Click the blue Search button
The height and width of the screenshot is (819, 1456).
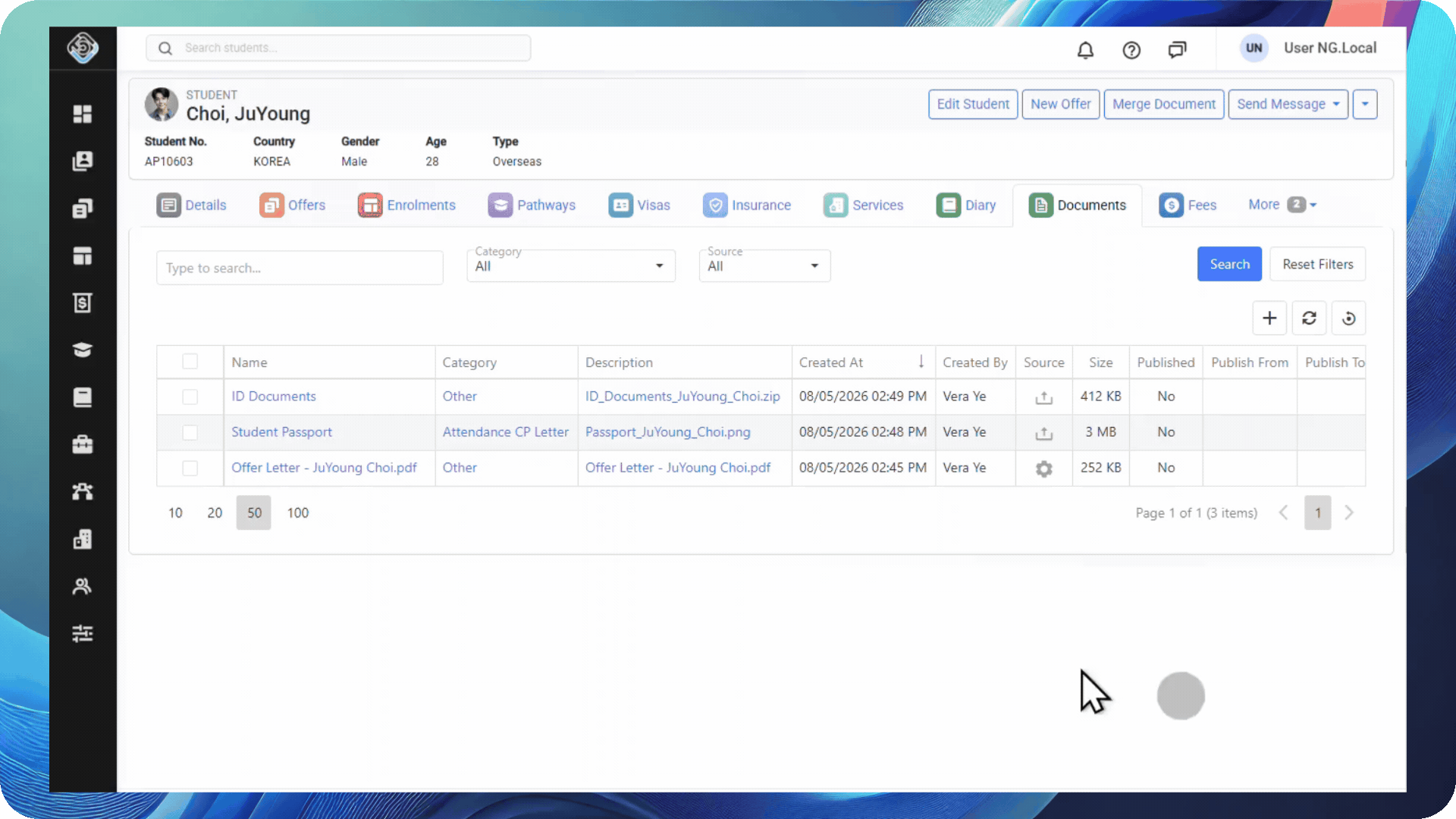pos(1229,264)
